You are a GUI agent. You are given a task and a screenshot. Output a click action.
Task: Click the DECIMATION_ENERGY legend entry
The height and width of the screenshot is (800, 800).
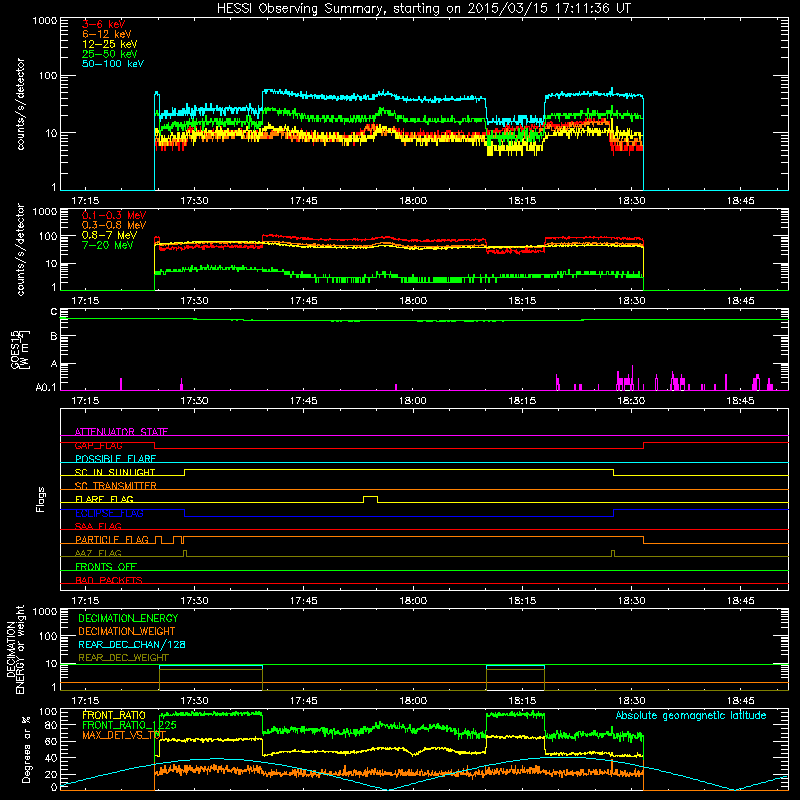tap(128, 618)
